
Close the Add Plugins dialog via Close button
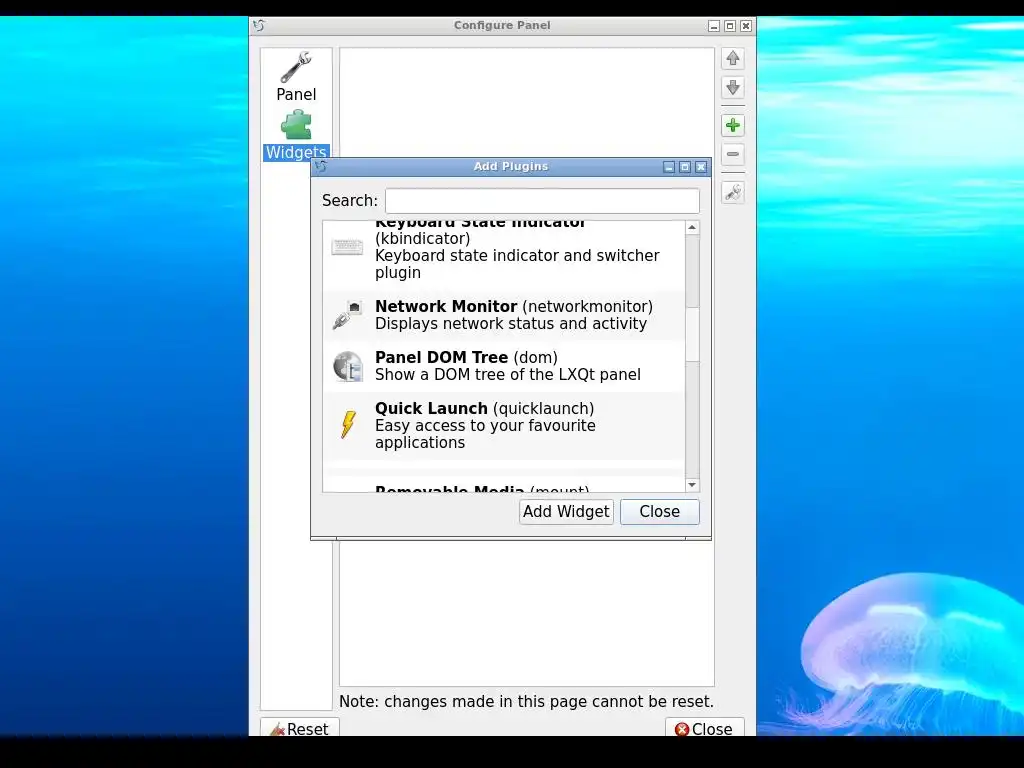[660, 511]
